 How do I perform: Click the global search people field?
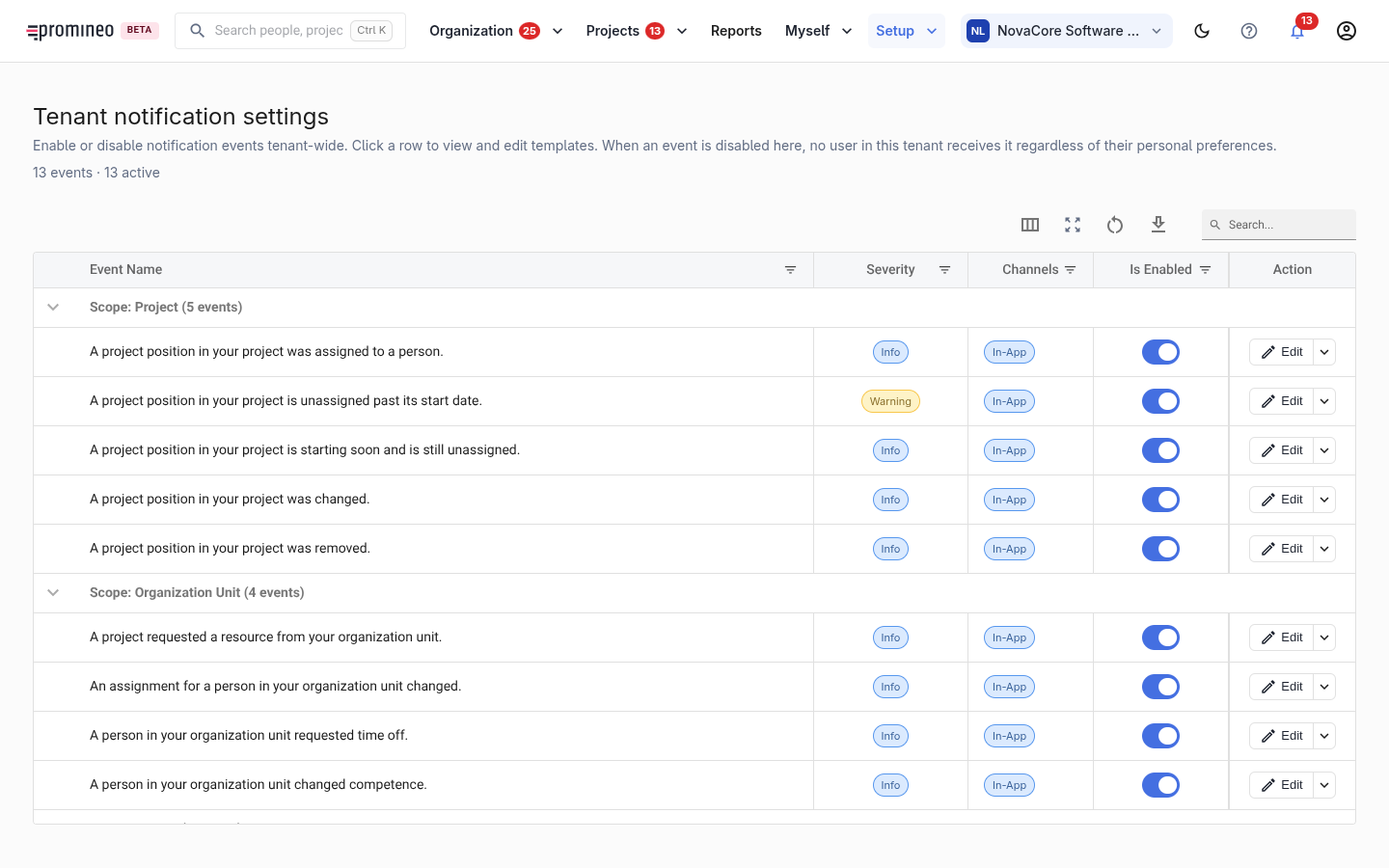click(290, 31)
